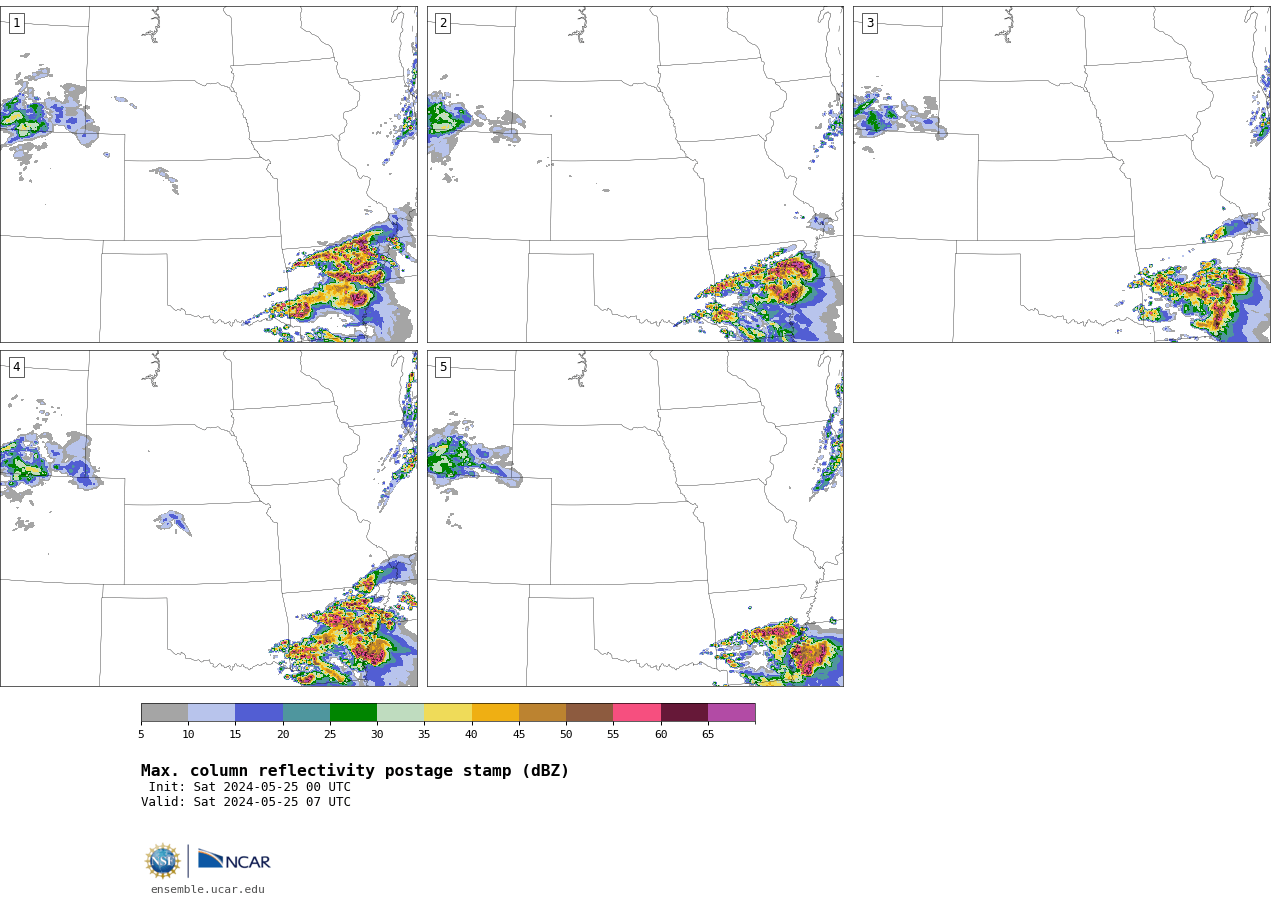The image size is (1280, 901).
Task: Click the NSF logo
Action: pos(163,861)
